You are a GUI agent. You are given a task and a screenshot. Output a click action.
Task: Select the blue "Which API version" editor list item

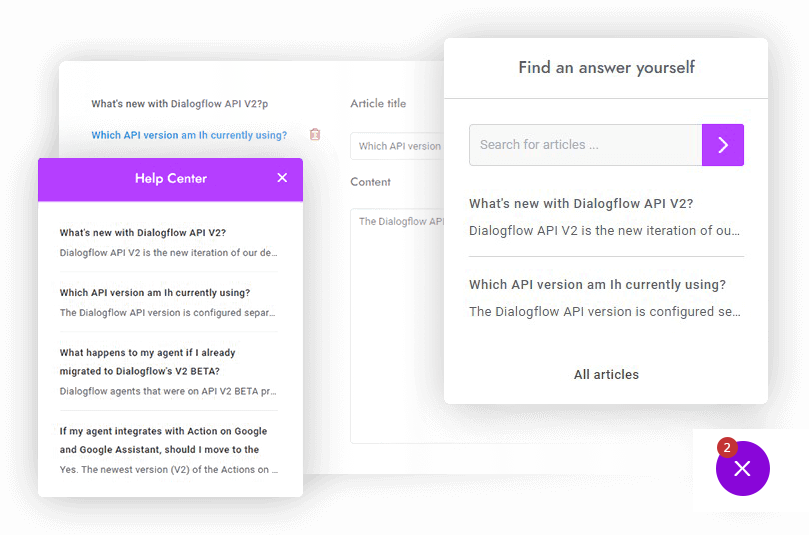(189, 136)
